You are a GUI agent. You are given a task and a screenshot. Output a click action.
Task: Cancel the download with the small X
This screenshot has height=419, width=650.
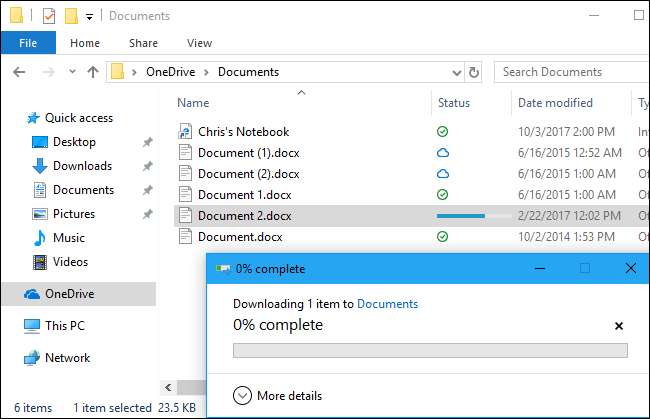coord(618,326)
